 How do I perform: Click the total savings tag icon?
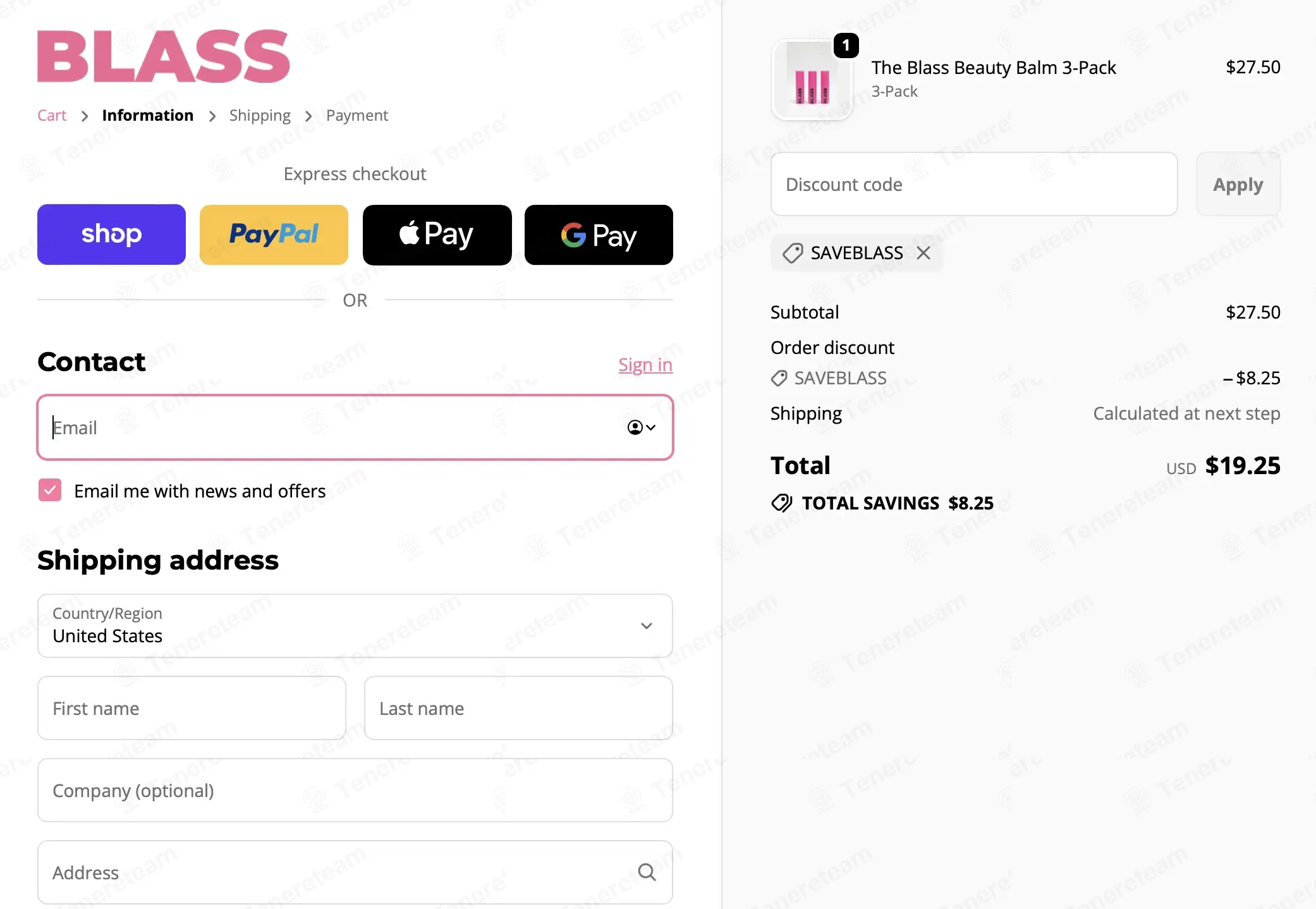click(781, 503)
